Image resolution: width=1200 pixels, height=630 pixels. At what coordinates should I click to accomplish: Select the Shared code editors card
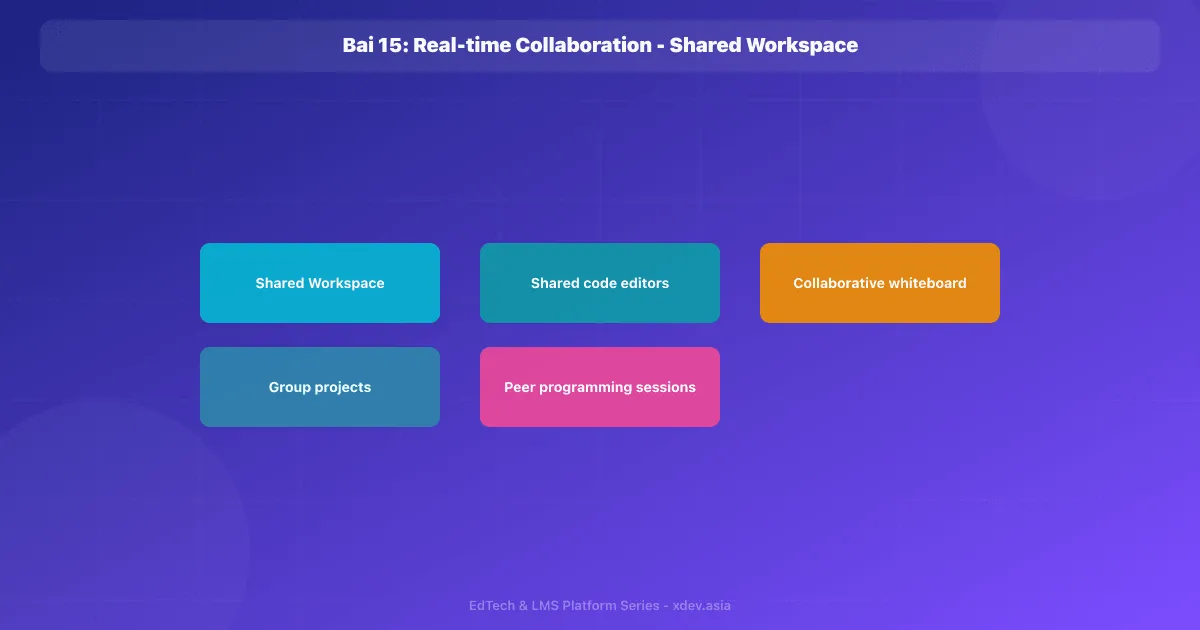(600, 283)
